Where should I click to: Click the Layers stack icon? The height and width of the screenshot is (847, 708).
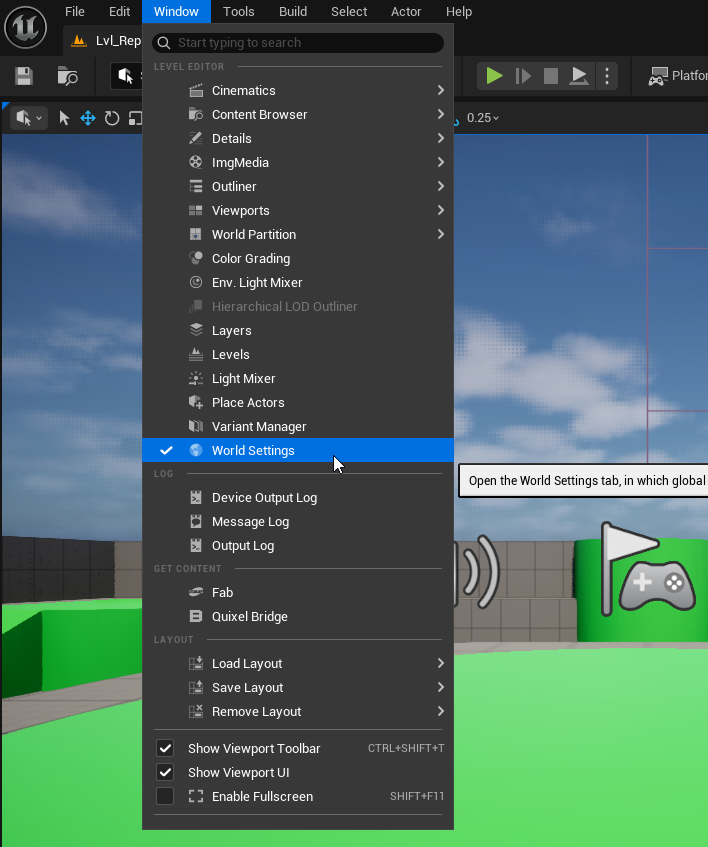tap(195, 330)
